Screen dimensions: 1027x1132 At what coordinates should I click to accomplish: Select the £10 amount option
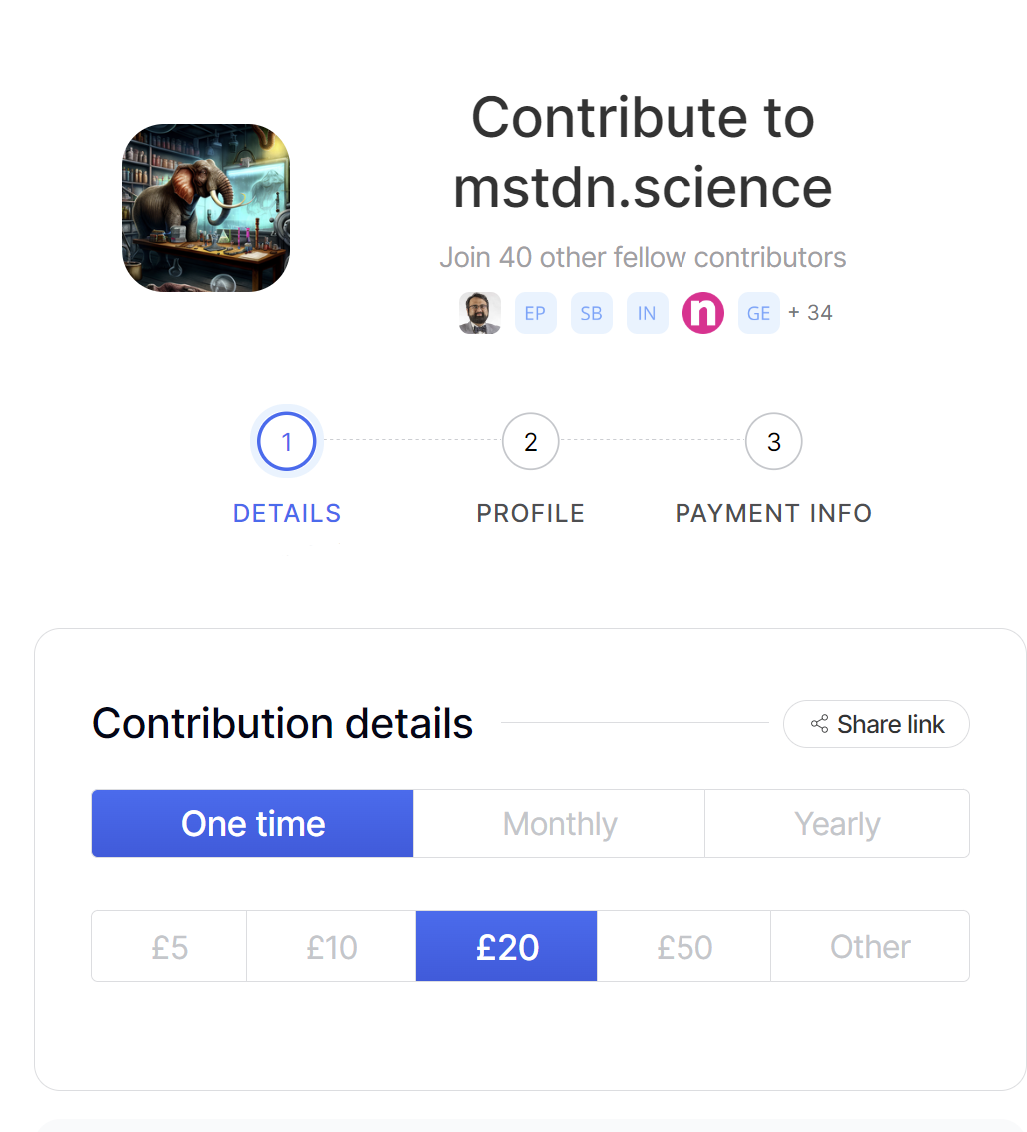(331, 946)
